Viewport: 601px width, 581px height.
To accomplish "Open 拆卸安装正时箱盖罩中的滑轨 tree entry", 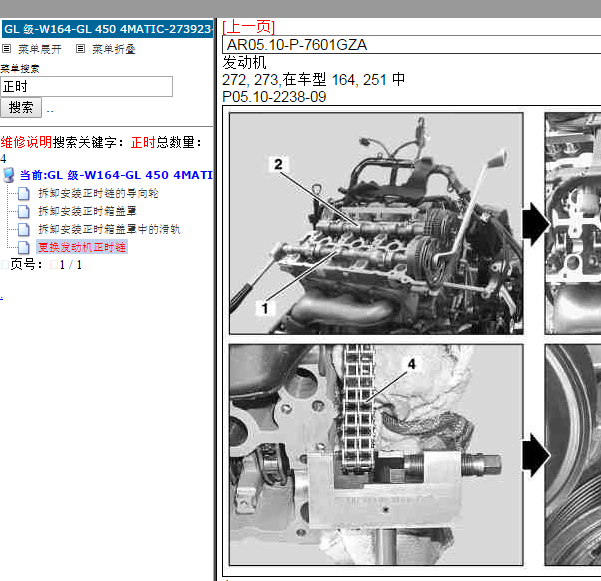I will pos(109,229).
